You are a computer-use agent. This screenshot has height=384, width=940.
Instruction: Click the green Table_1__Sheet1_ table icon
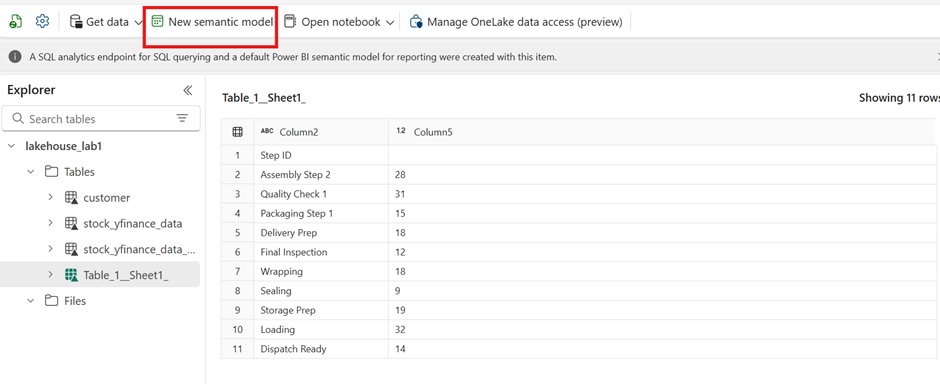coord(71,275)
